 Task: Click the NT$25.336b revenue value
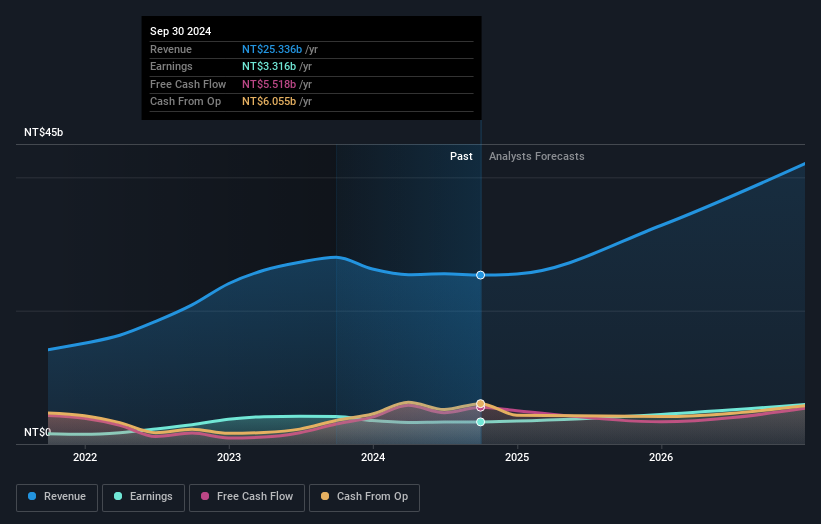[x=272, y=49]
